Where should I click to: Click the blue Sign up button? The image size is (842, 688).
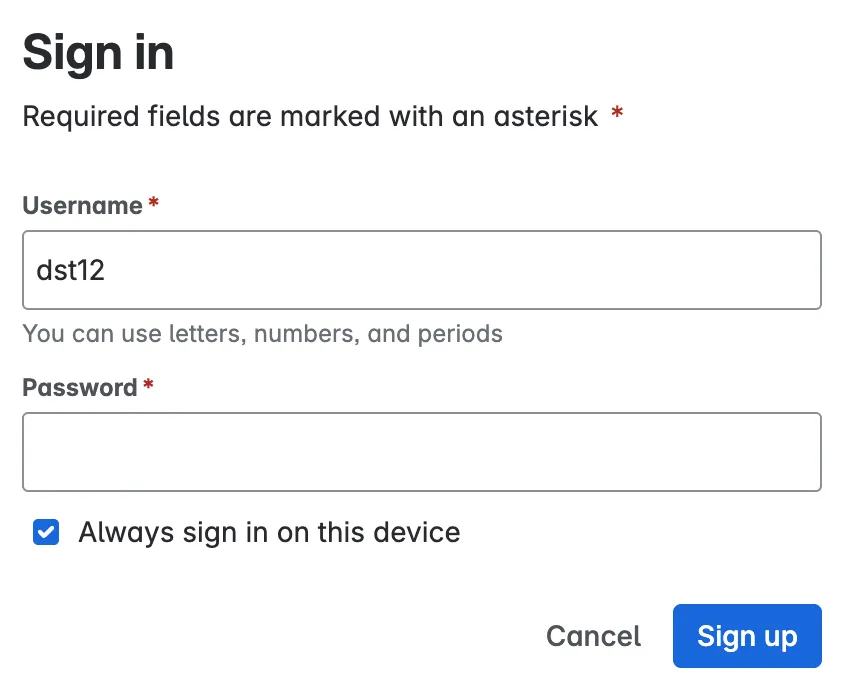747,636
